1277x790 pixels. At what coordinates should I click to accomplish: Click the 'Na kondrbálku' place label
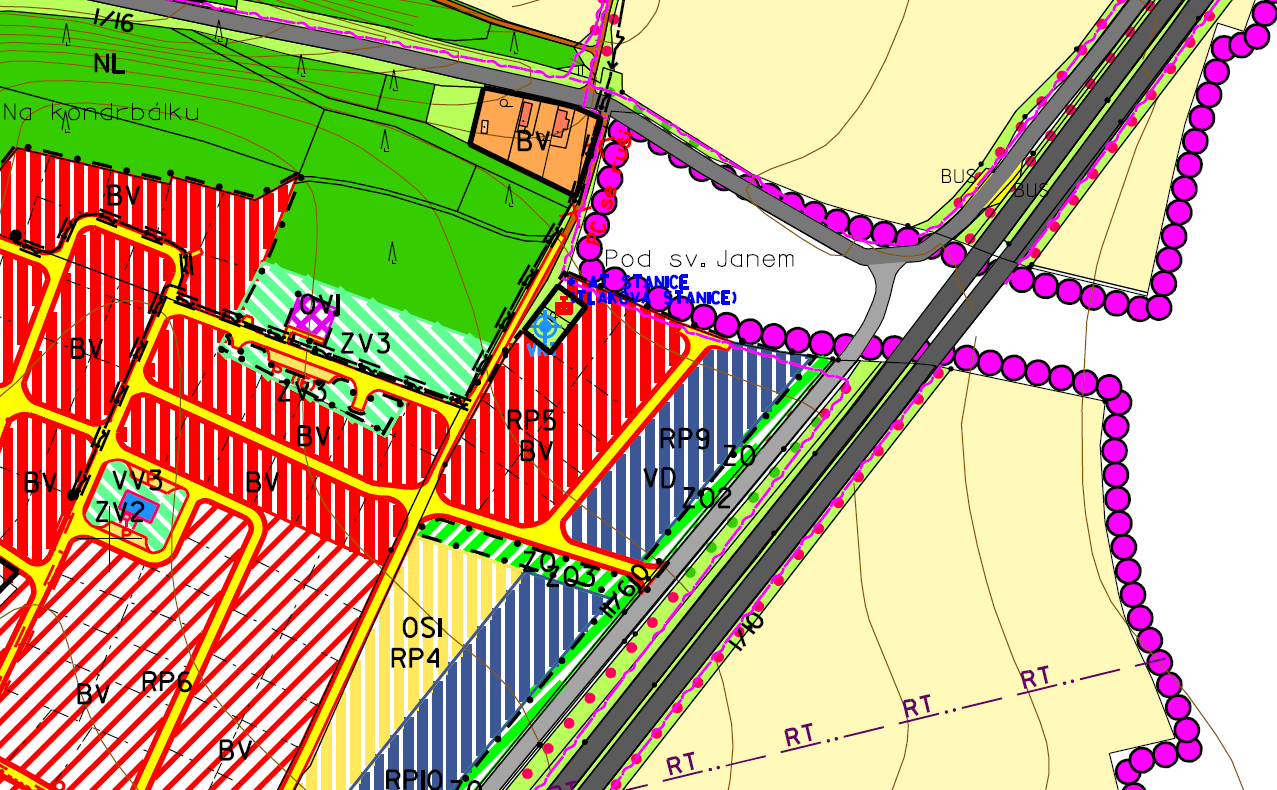100,112
